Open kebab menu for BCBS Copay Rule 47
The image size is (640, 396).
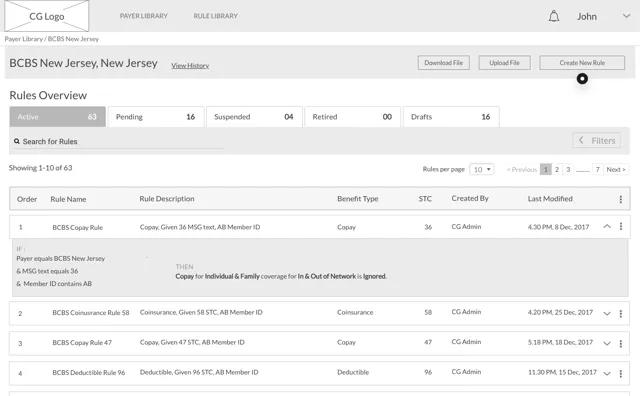tap(620, 344)
